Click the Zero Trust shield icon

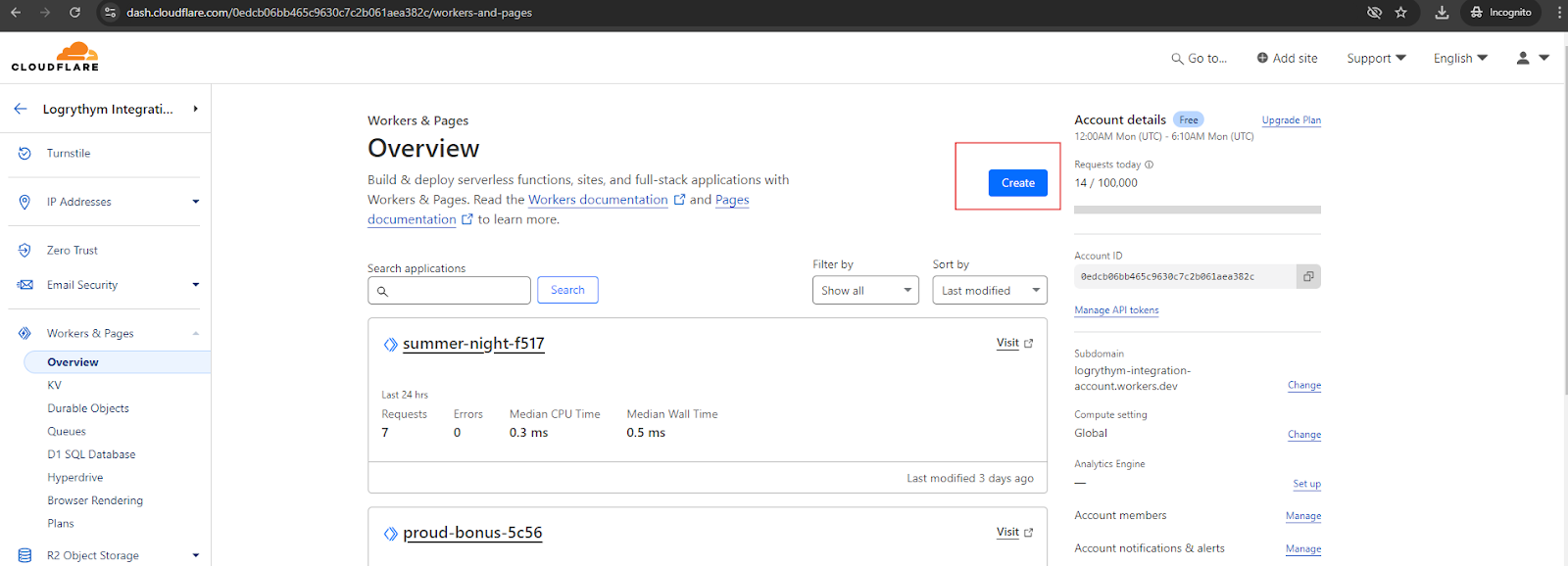[25, 251]
